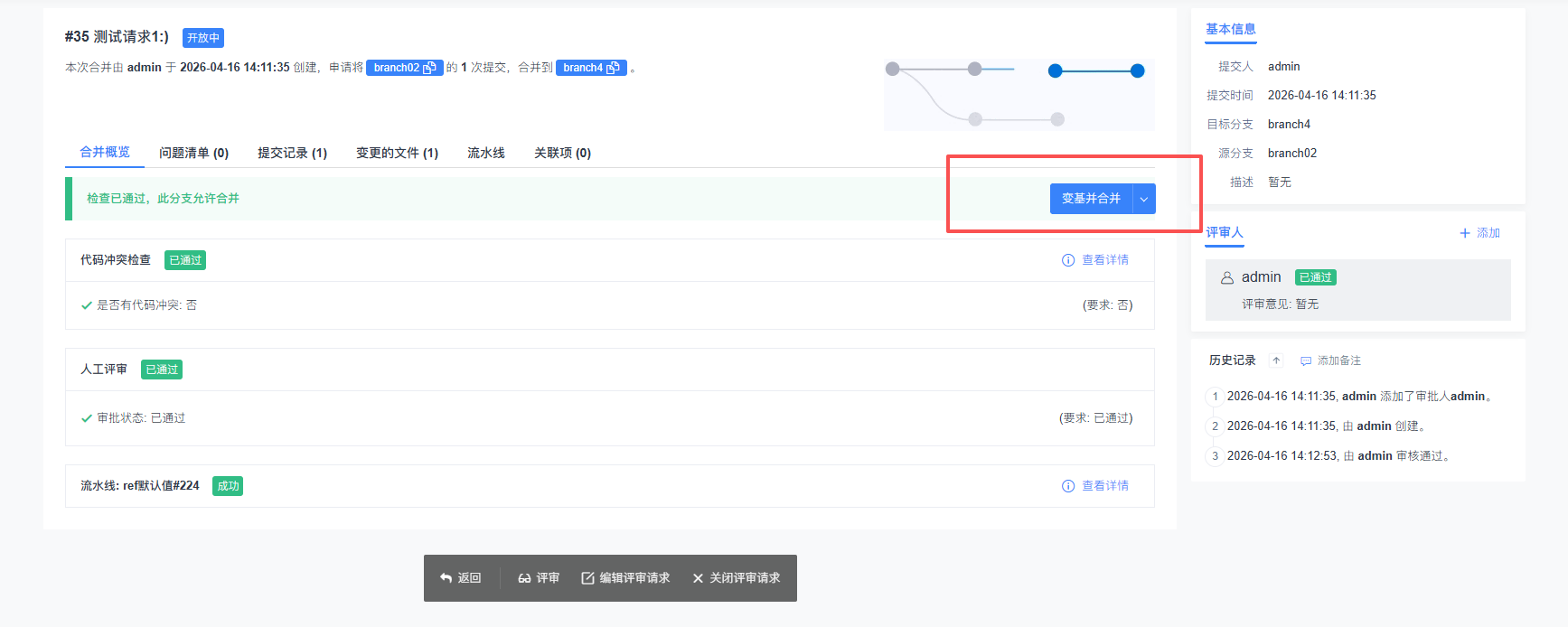Open the 变更的文件 (1) tab
The width and height of the screenshot is (1568, 627).
pyautogui.click(x=397, y=153)
